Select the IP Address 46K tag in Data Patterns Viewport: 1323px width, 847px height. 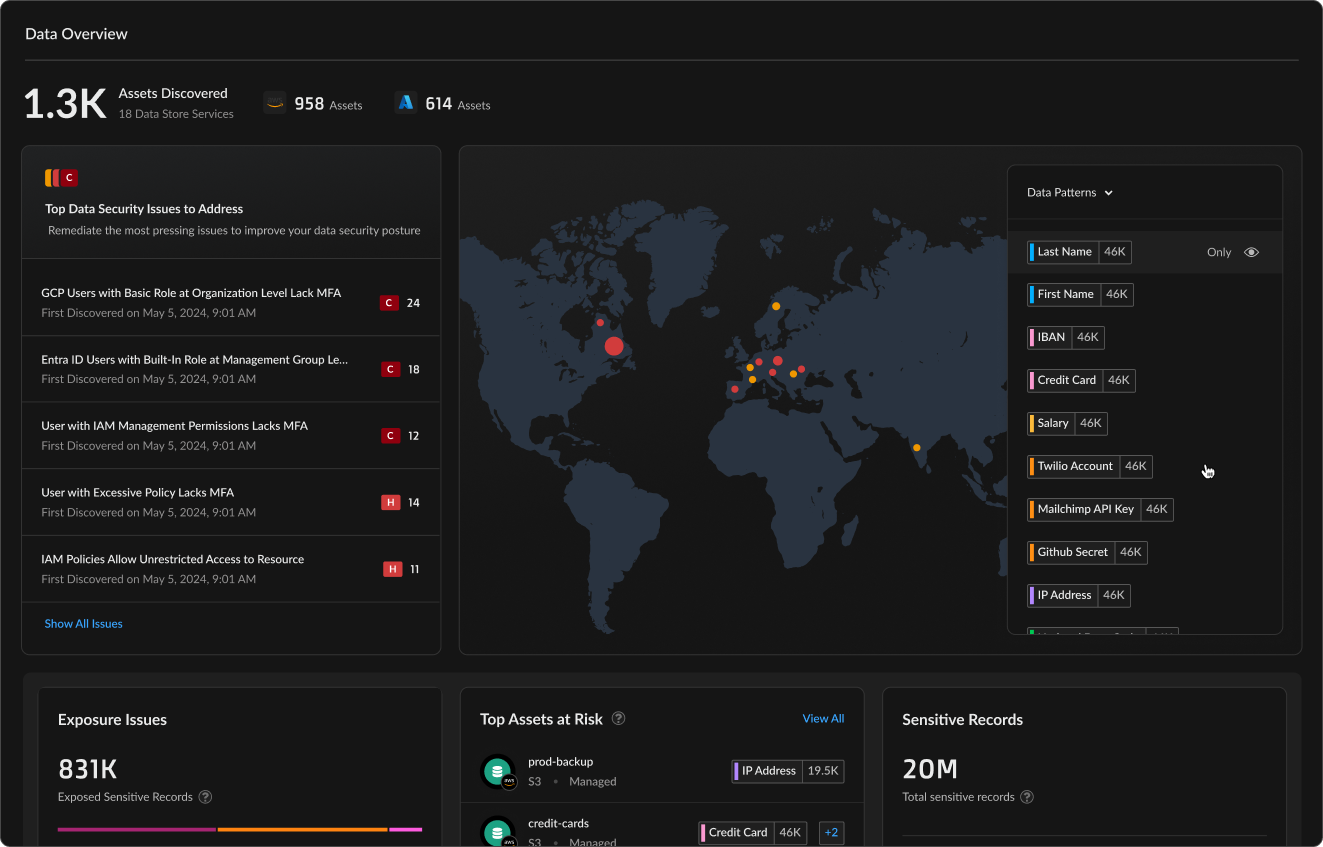[x=1079, y=595]
